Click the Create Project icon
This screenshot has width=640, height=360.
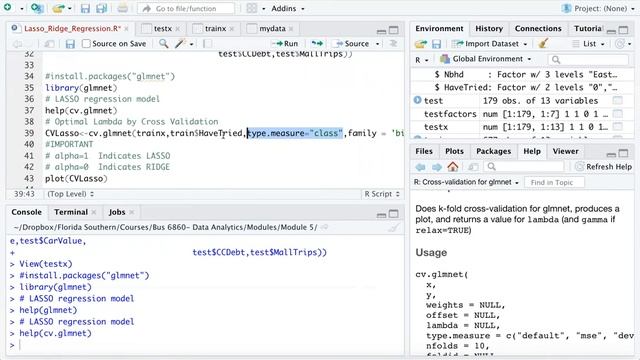(37, 8)
